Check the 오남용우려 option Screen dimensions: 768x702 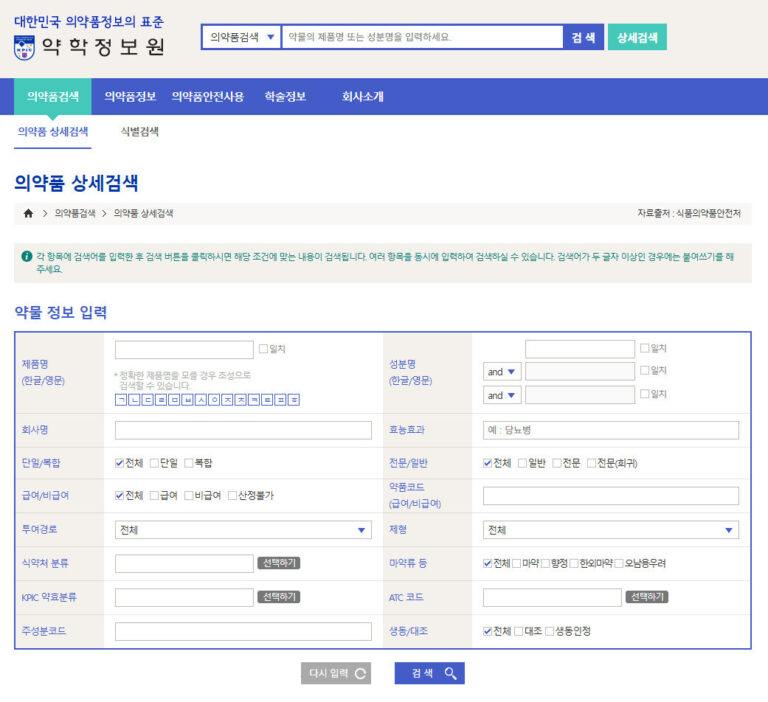pyautogui.click(x=619, y=563)
